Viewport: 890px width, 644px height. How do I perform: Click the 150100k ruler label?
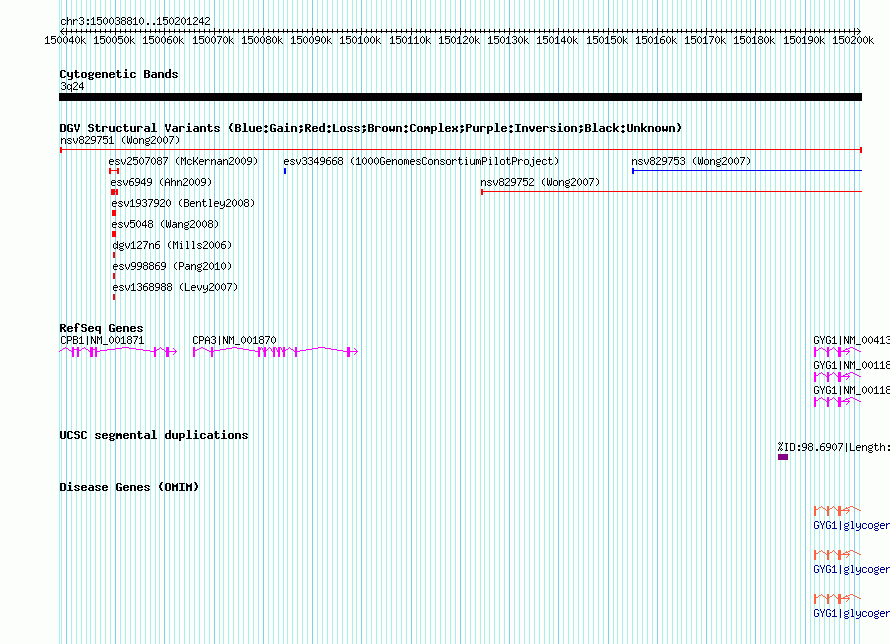click(x=360, y=40)
